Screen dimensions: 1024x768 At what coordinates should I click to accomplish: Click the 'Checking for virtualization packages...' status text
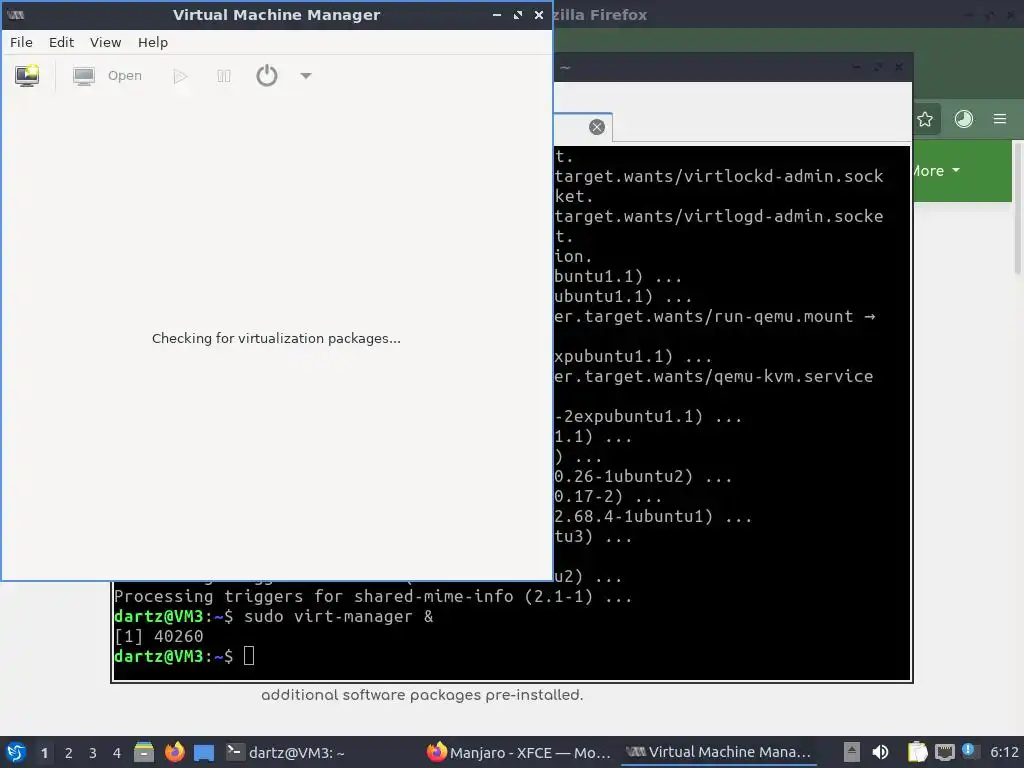276,338
